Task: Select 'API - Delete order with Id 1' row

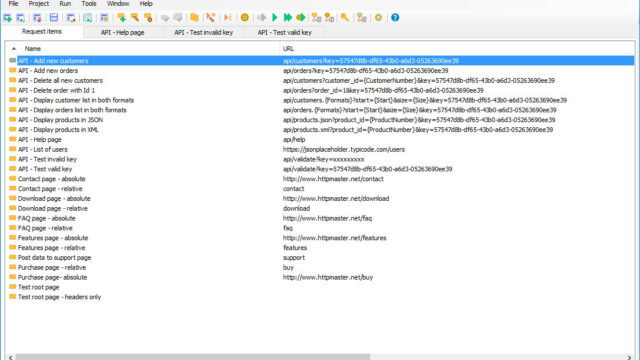Action: [x=321, y=90]
